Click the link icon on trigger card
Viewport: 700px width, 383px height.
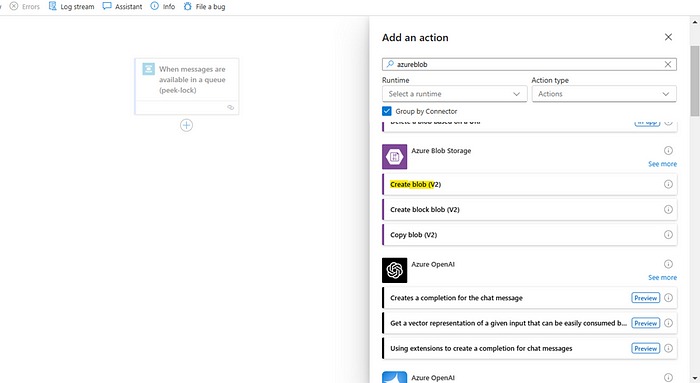[x=230, y=108]
